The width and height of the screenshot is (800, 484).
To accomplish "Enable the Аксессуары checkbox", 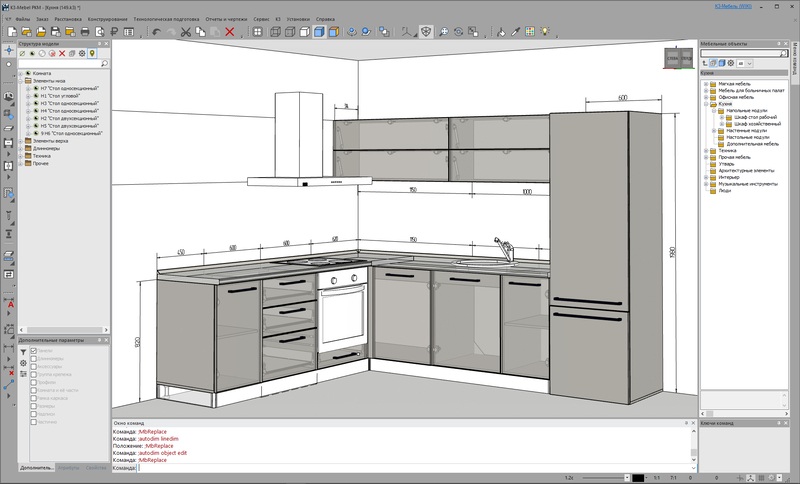I will pos(34,367).
